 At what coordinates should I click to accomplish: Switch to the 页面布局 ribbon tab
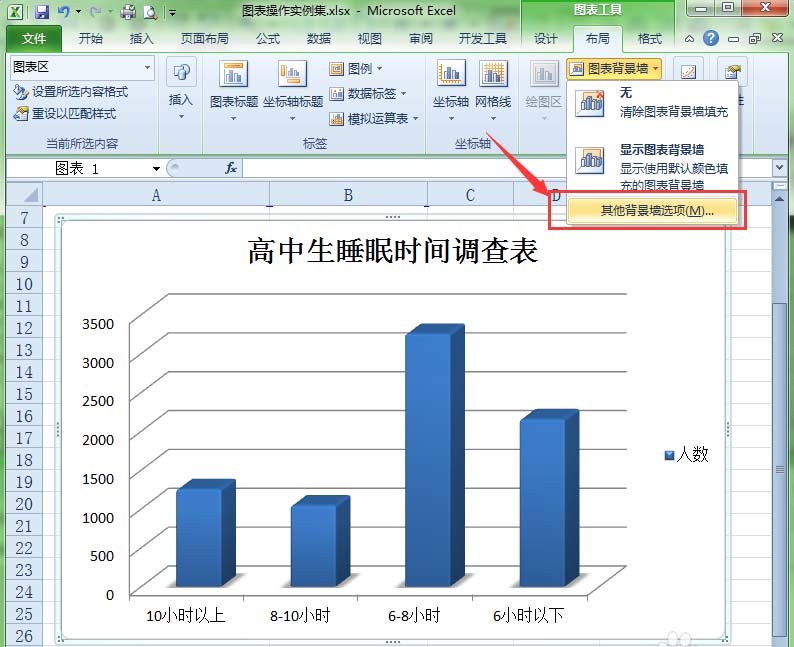point(205,39)
